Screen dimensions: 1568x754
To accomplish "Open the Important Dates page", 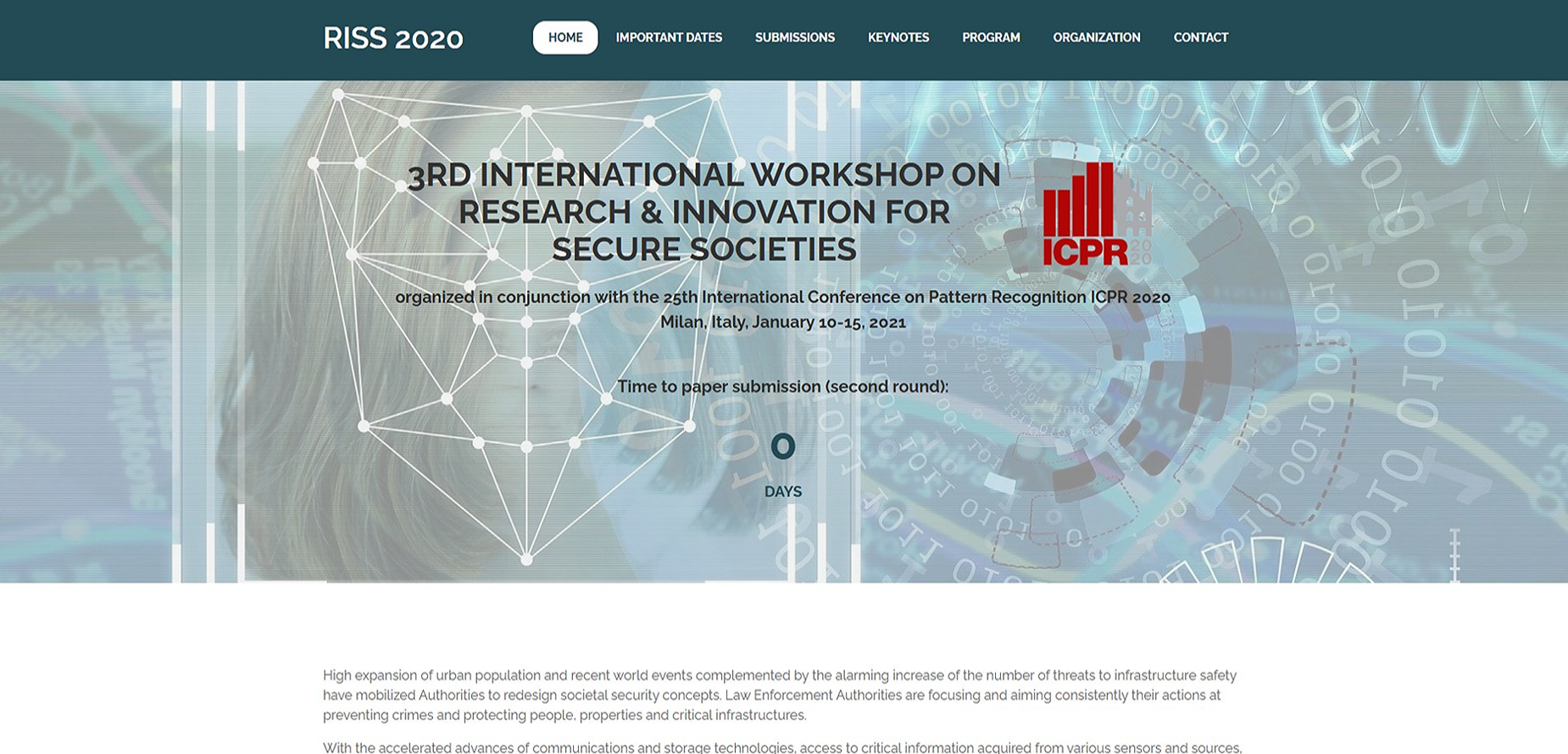I will (x=669, y=37).
